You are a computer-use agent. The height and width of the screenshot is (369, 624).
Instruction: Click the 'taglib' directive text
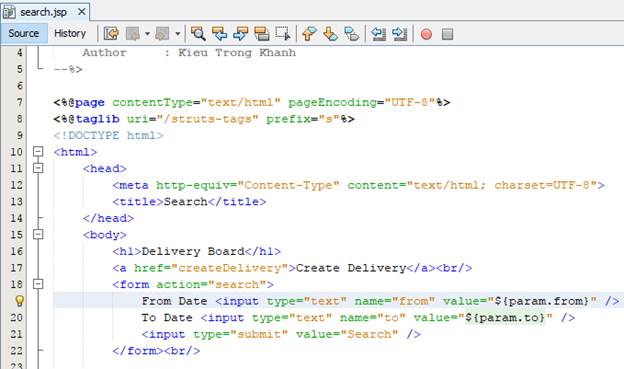tap(98, 119)
